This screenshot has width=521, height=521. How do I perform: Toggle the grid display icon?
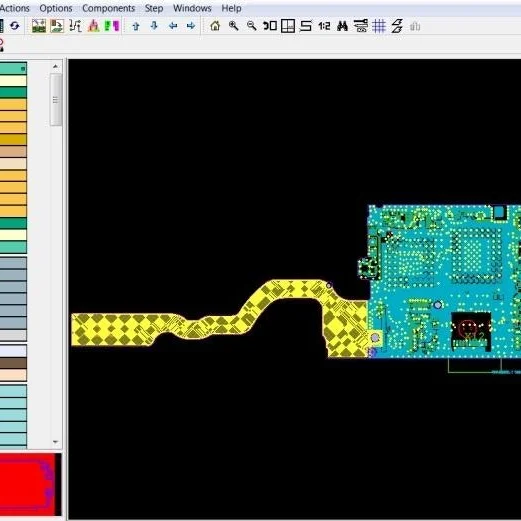tap(379, 26)
